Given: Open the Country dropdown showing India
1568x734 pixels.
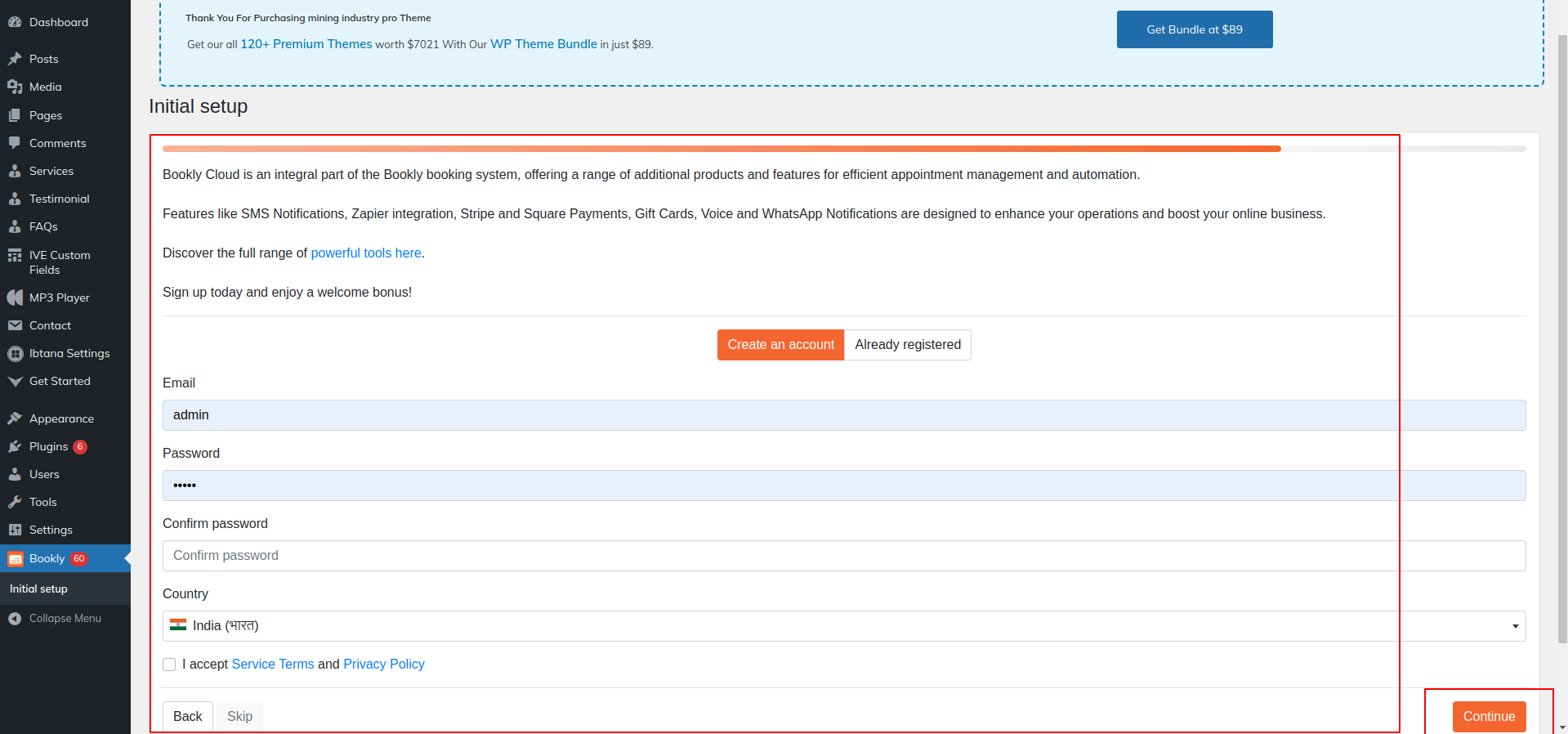Looking at the screenshot, I should point(843,626).
